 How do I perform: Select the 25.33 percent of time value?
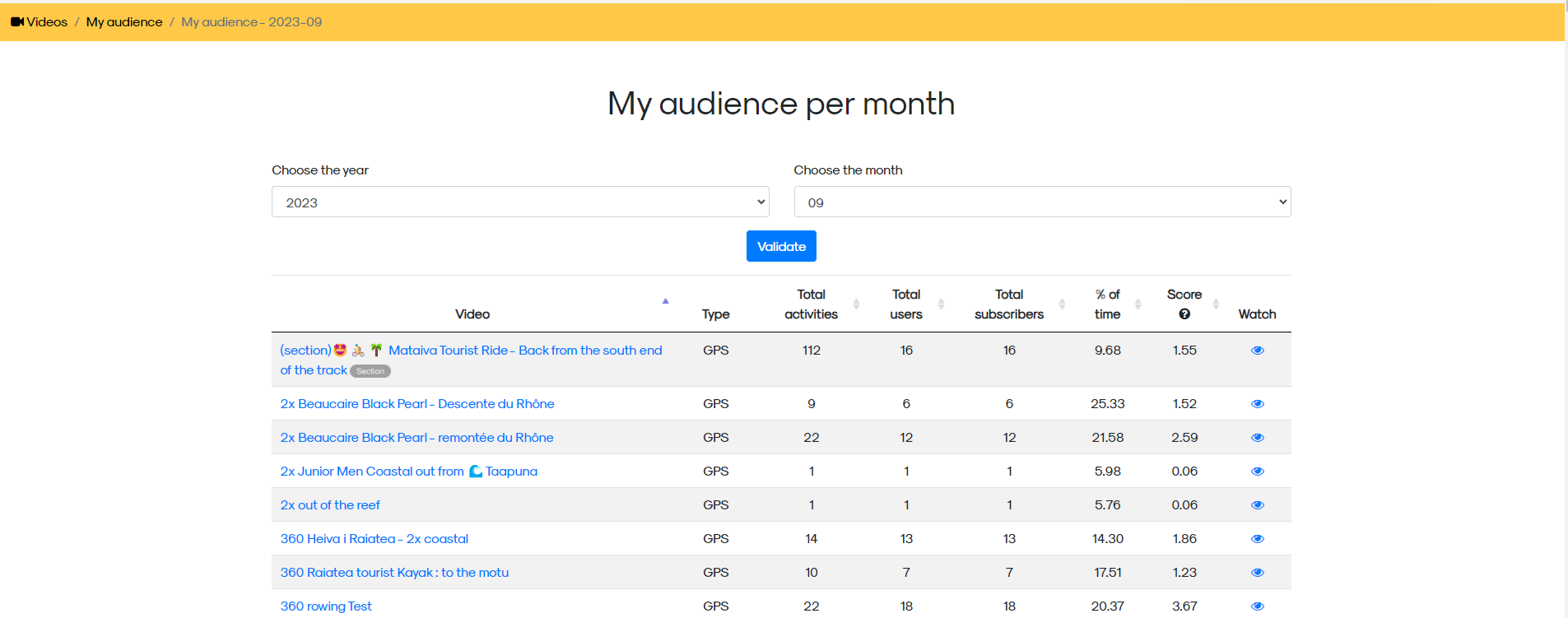point(1108,404)
